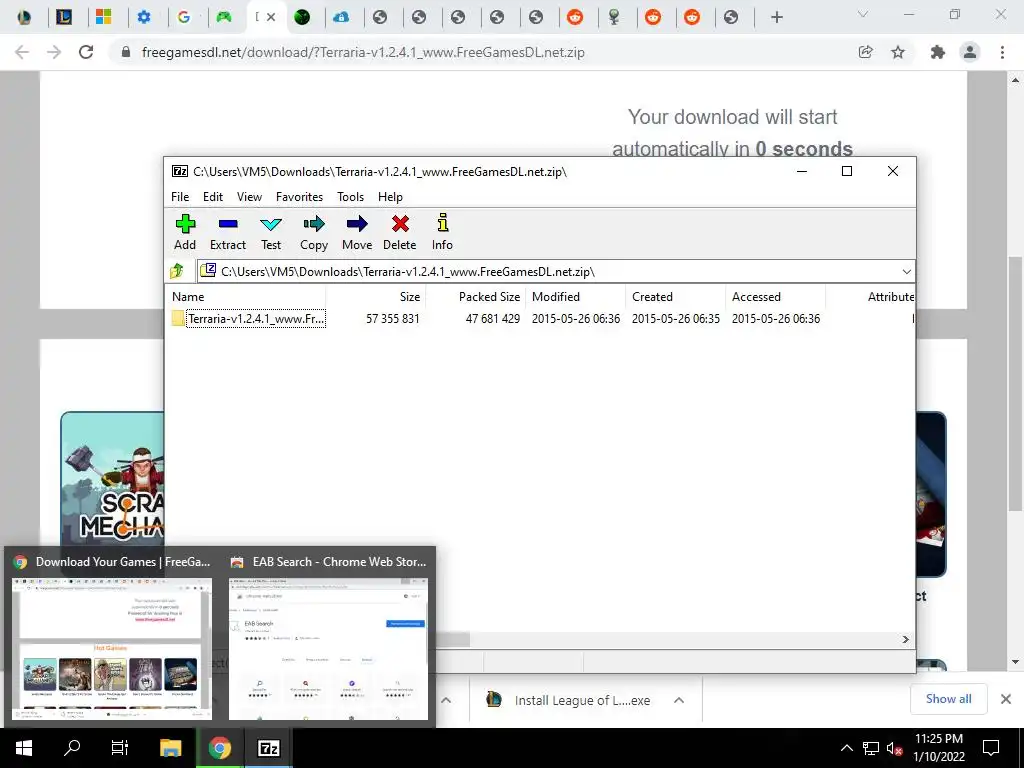The image size is (1024, 768).
Task: Click the Chrome address bar URL
Action: point(363,52)
